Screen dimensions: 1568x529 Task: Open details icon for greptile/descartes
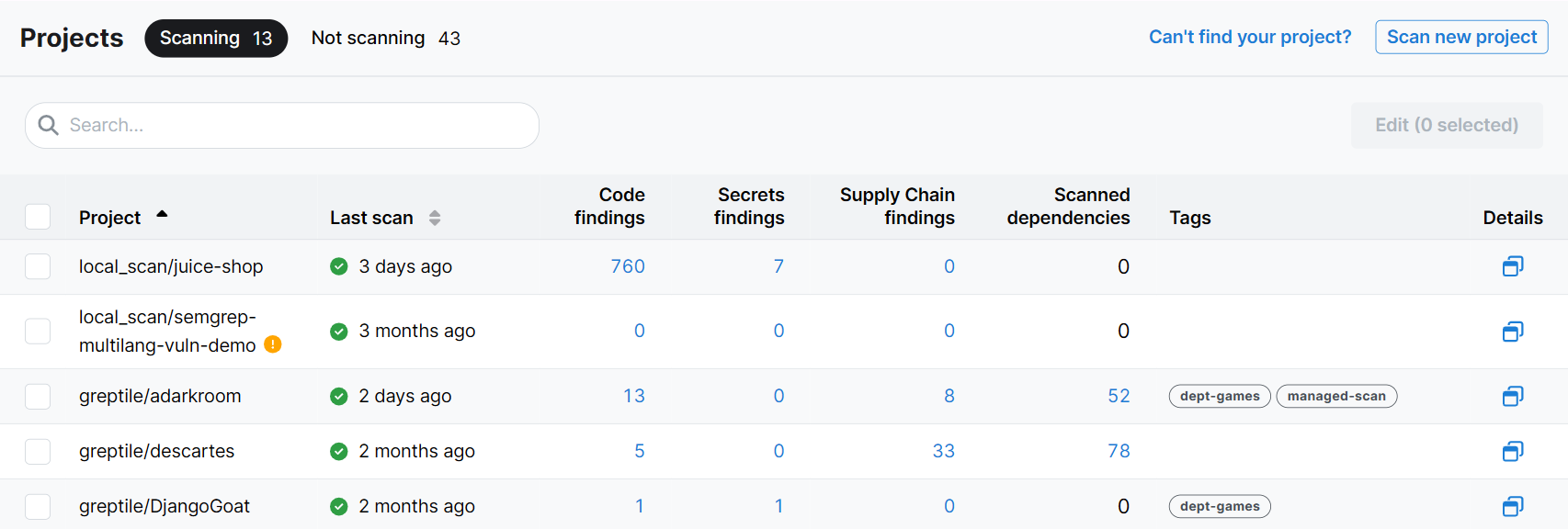coord(1512,451)
